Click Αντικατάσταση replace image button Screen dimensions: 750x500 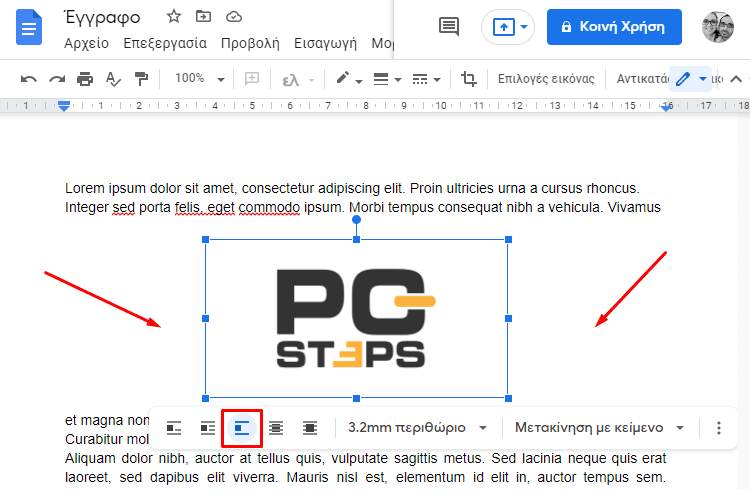(x=642, y=78)
